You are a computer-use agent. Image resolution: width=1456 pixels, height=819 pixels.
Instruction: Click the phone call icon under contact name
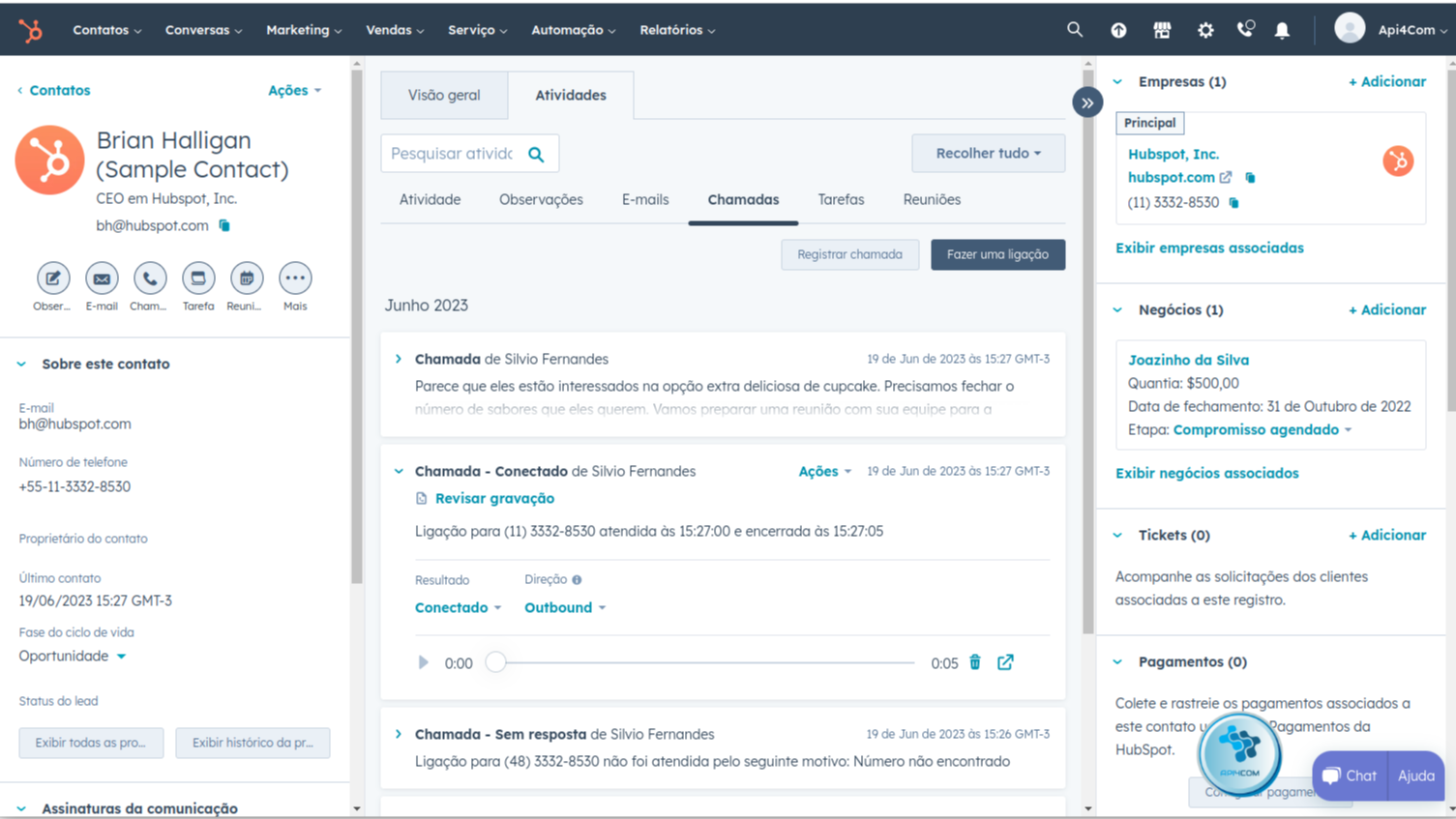pyautogui.click(x=149, y=278)
